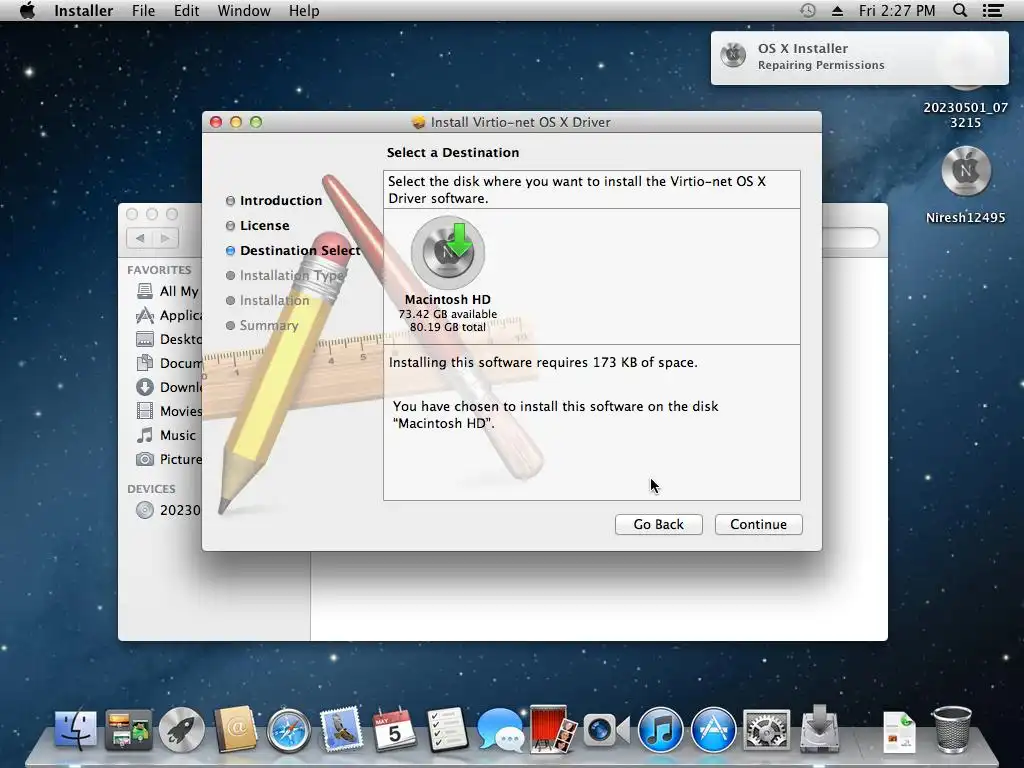Click the Installer drive icon in Dock
This screenshot has height=768, width=1024.
pyautogui.click(x=820, y=728)
